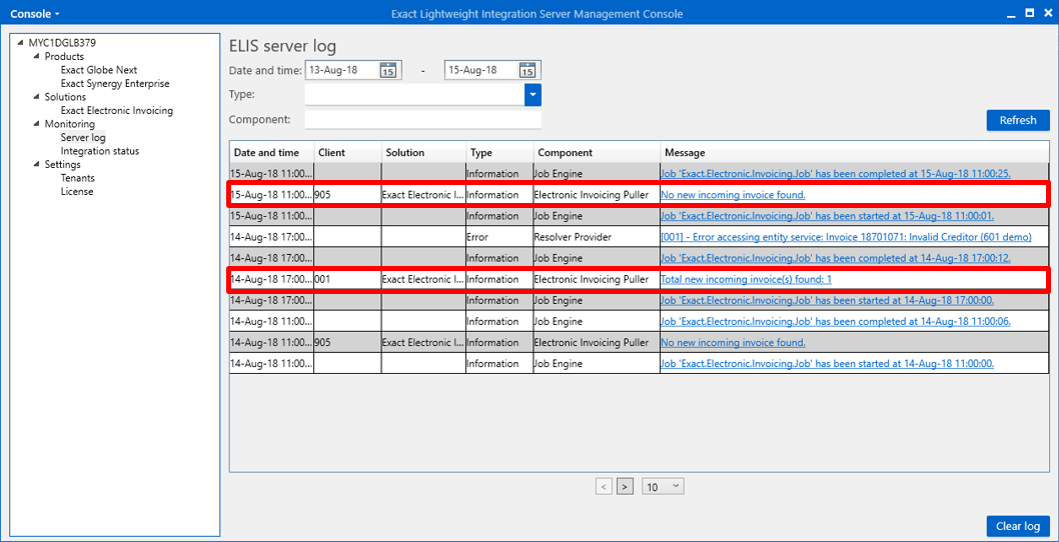Open message job started at 15-Aug-18 11:00:01
Viewport: 1059px width, 542px height.
click(827, 216)
